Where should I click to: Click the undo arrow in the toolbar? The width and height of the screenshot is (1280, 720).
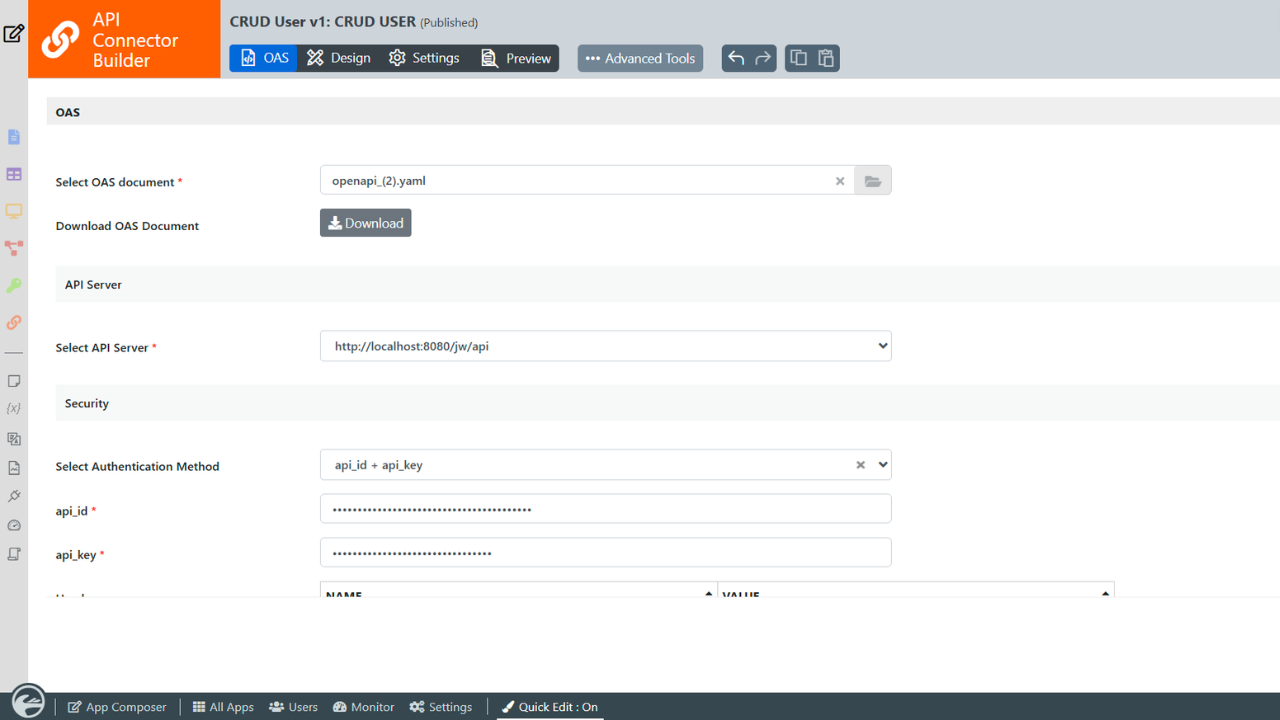[736, 58]
